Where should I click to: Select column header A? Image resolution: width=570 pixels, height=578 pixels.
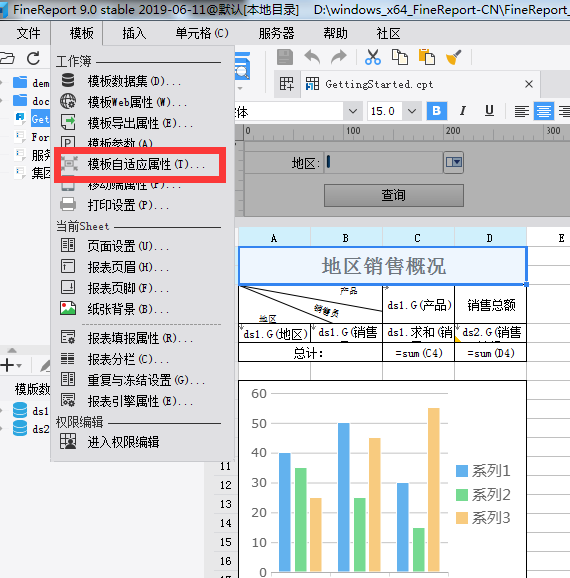click(274, 238)
